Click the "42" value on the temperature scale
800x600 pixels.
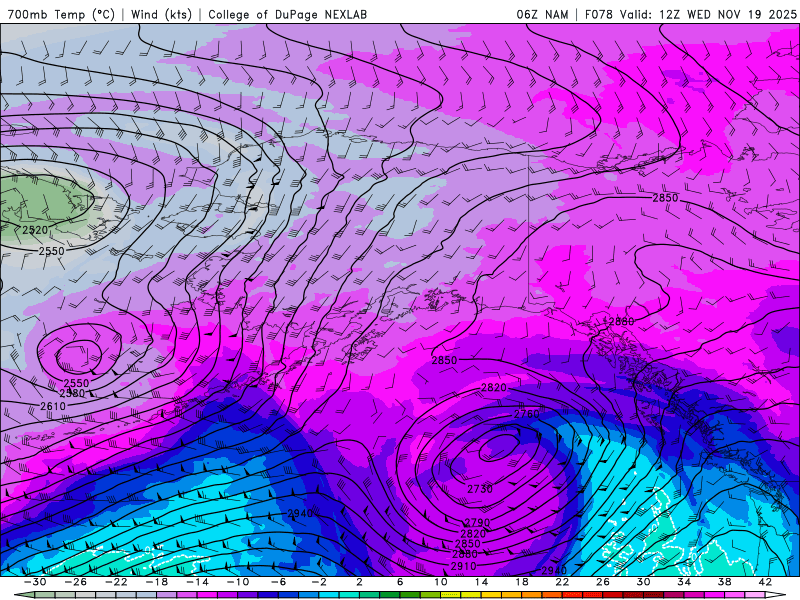coord(765,582)
